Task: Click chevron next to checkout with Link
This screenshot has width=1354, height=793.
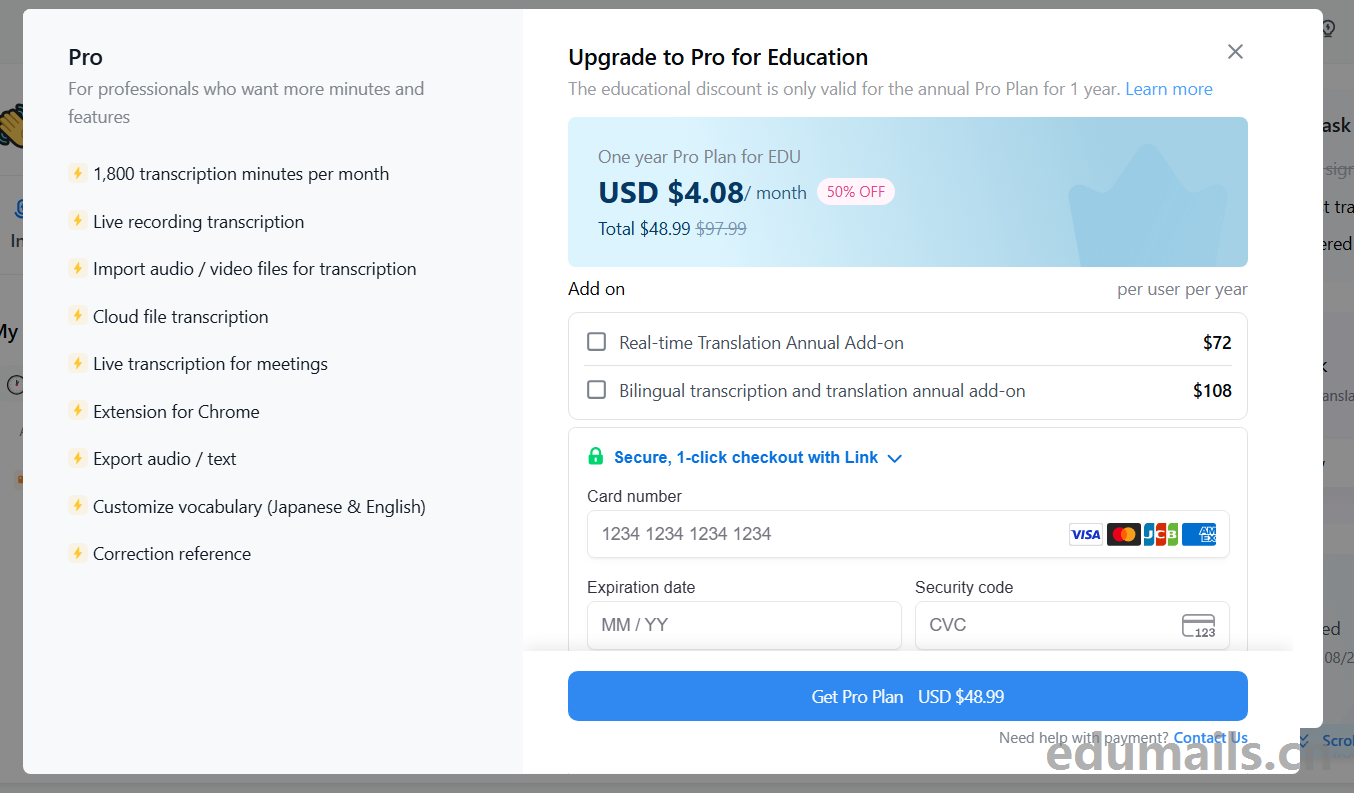Action: pyautogui.click(x=895, y=458)
